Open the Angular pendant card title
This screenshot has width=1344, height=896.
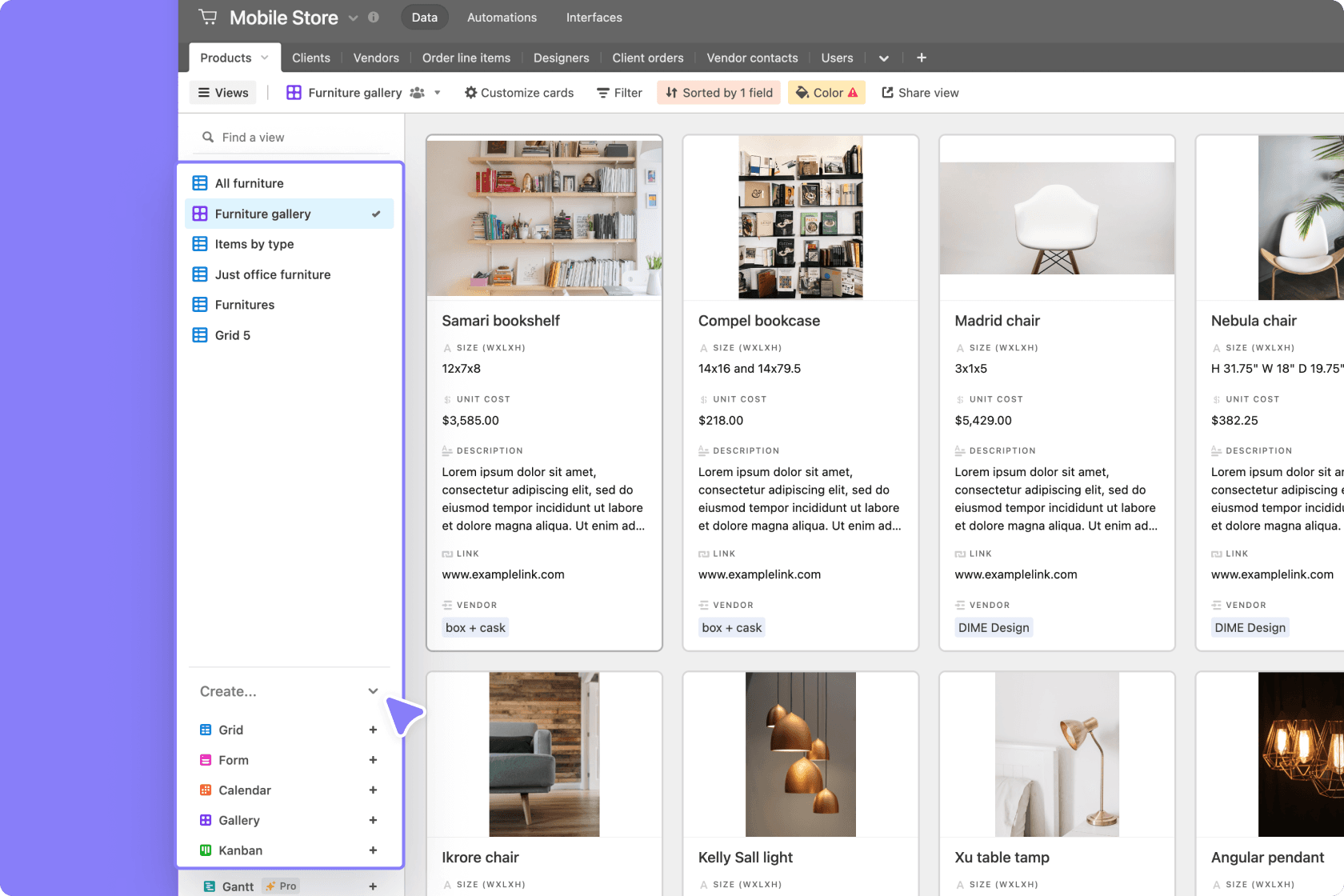[1267, 858]
